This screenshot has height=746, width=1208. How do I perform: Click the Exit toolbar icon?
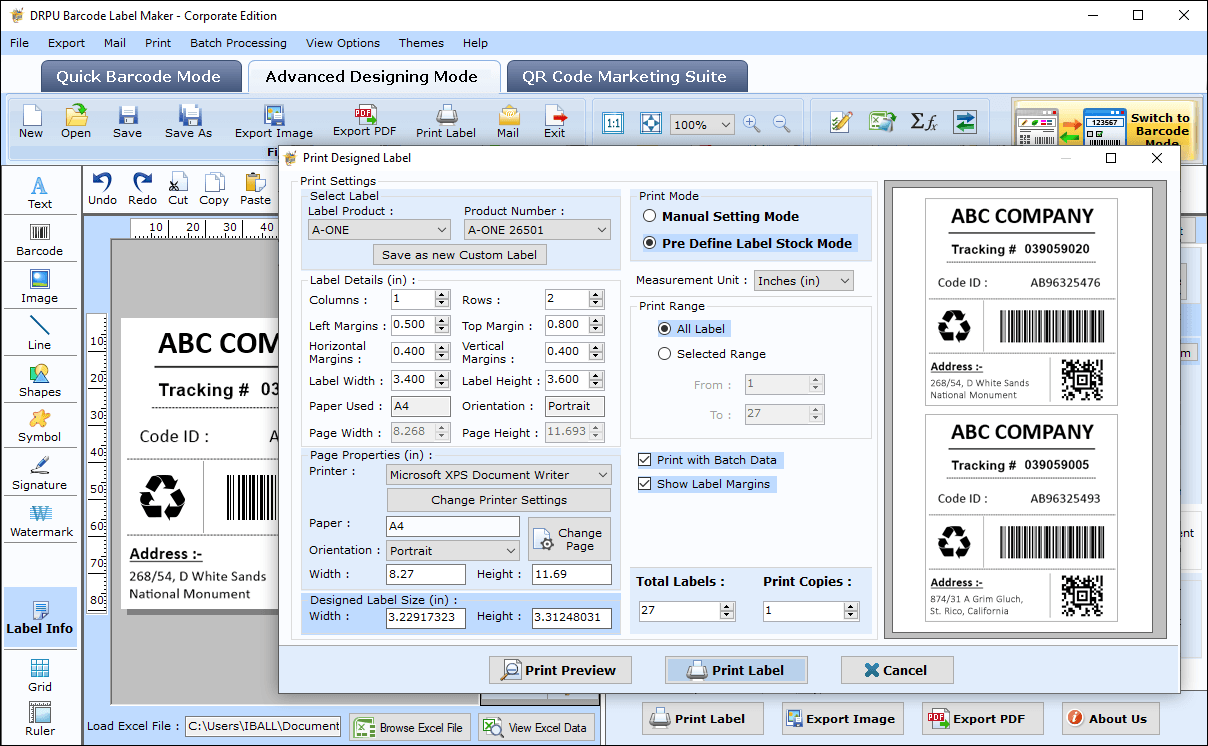tap(555, 121)
